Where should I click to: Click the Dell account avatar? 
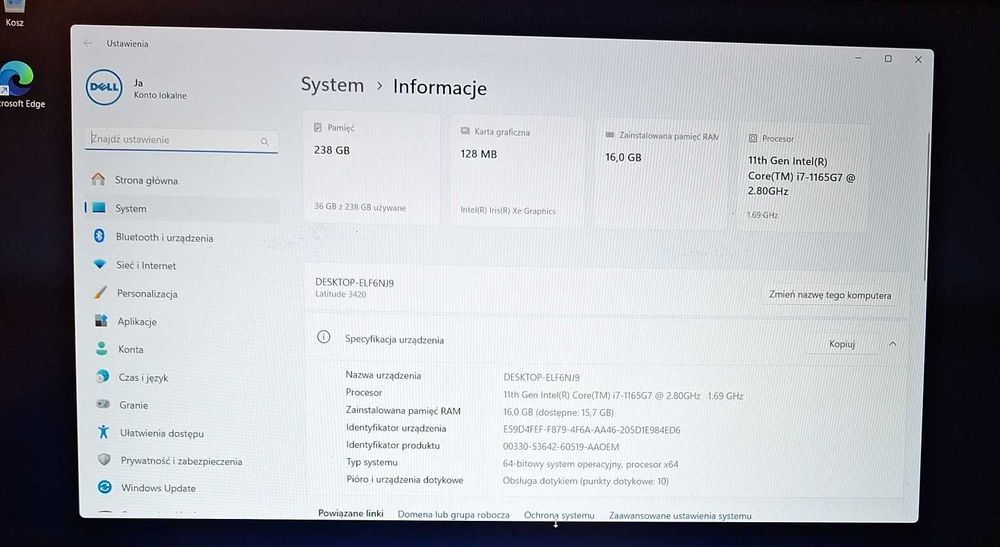[x=104, y=87]
